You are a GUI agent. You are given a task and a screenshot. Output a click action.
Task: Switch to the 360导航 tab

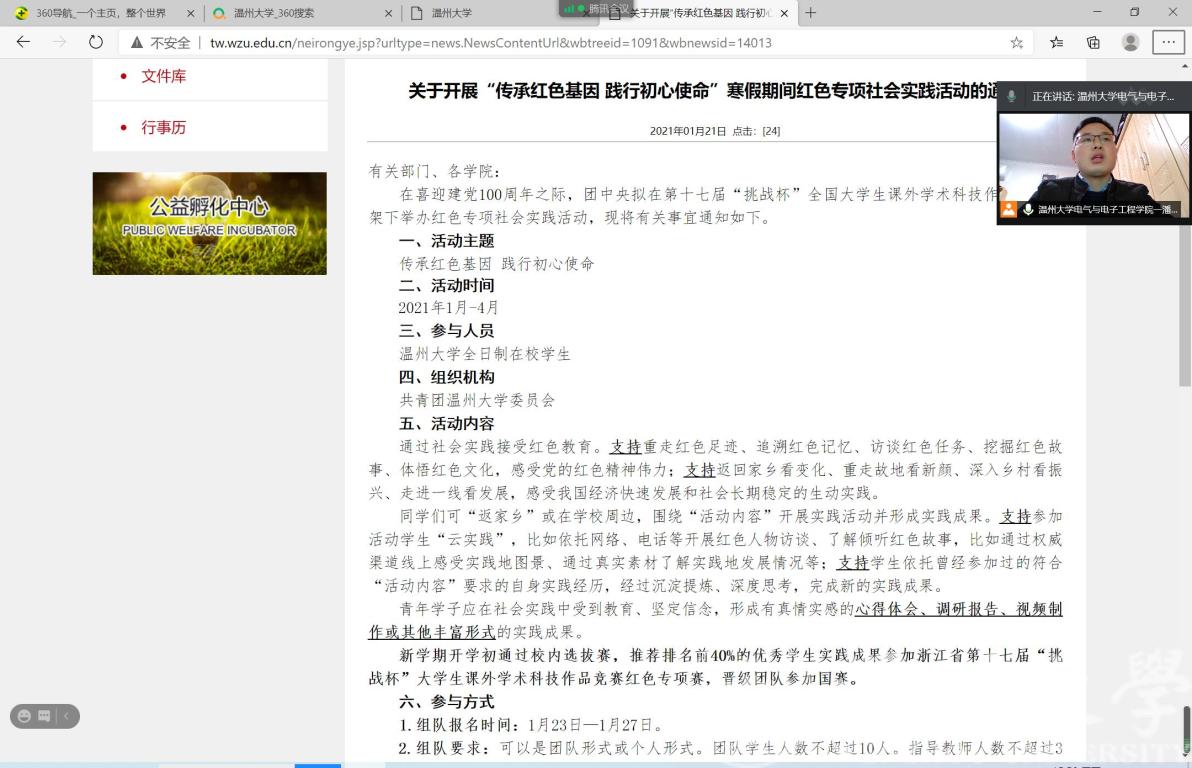pos(100,13)
